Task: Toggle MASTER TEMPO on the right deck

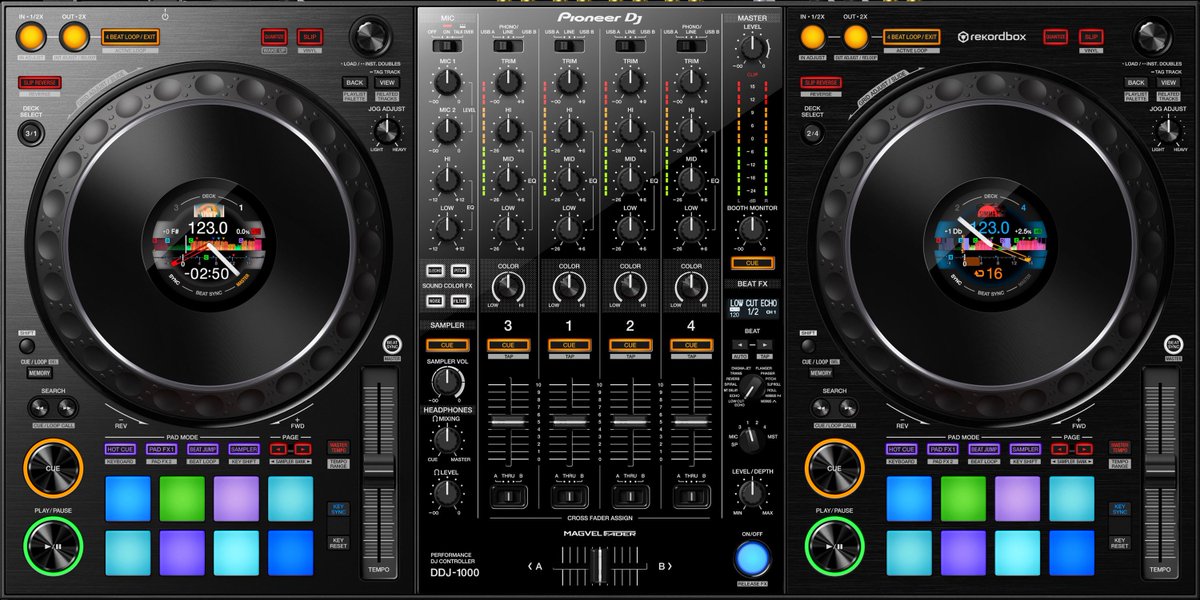Action: tap(1120, 447)
